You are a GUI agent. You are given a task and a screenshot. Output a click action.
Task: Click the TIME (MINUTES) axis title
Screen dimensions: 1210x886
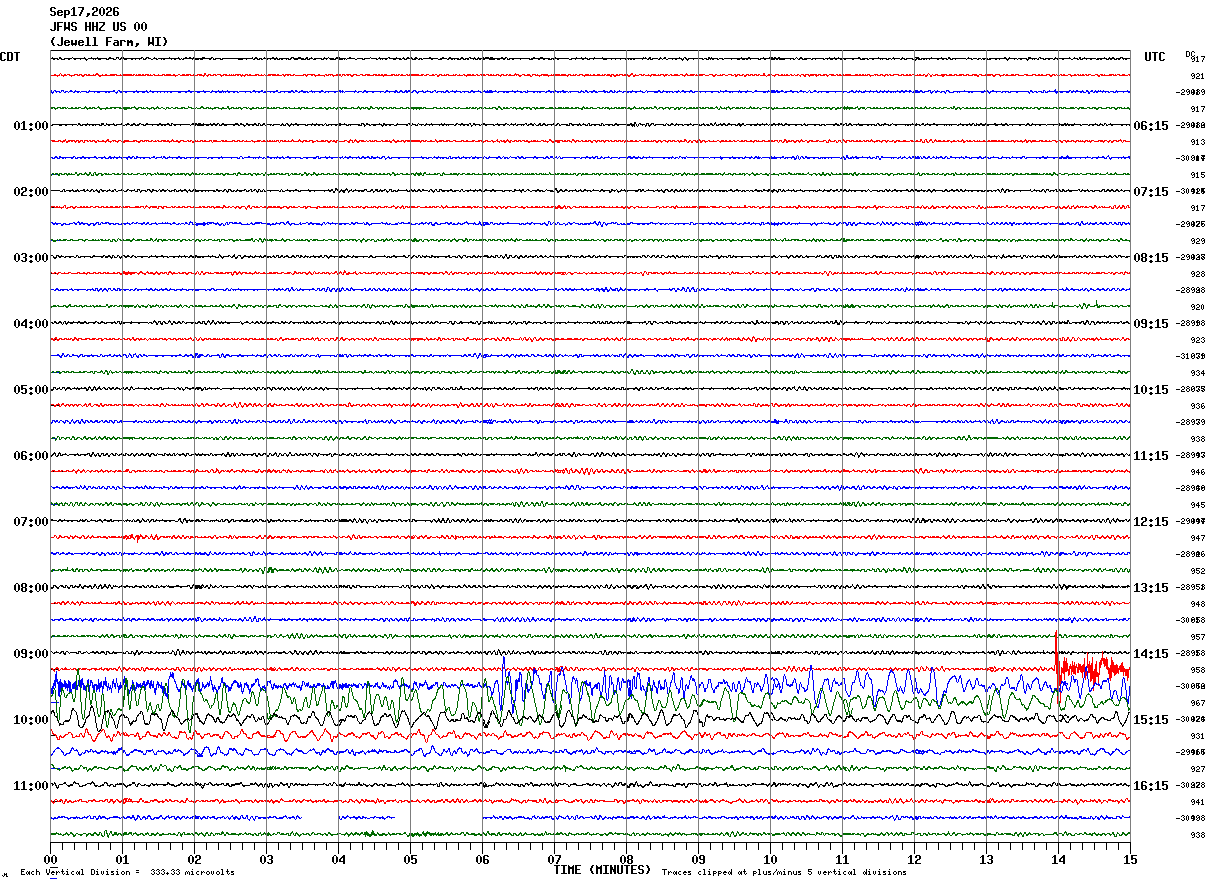(602, 870)
